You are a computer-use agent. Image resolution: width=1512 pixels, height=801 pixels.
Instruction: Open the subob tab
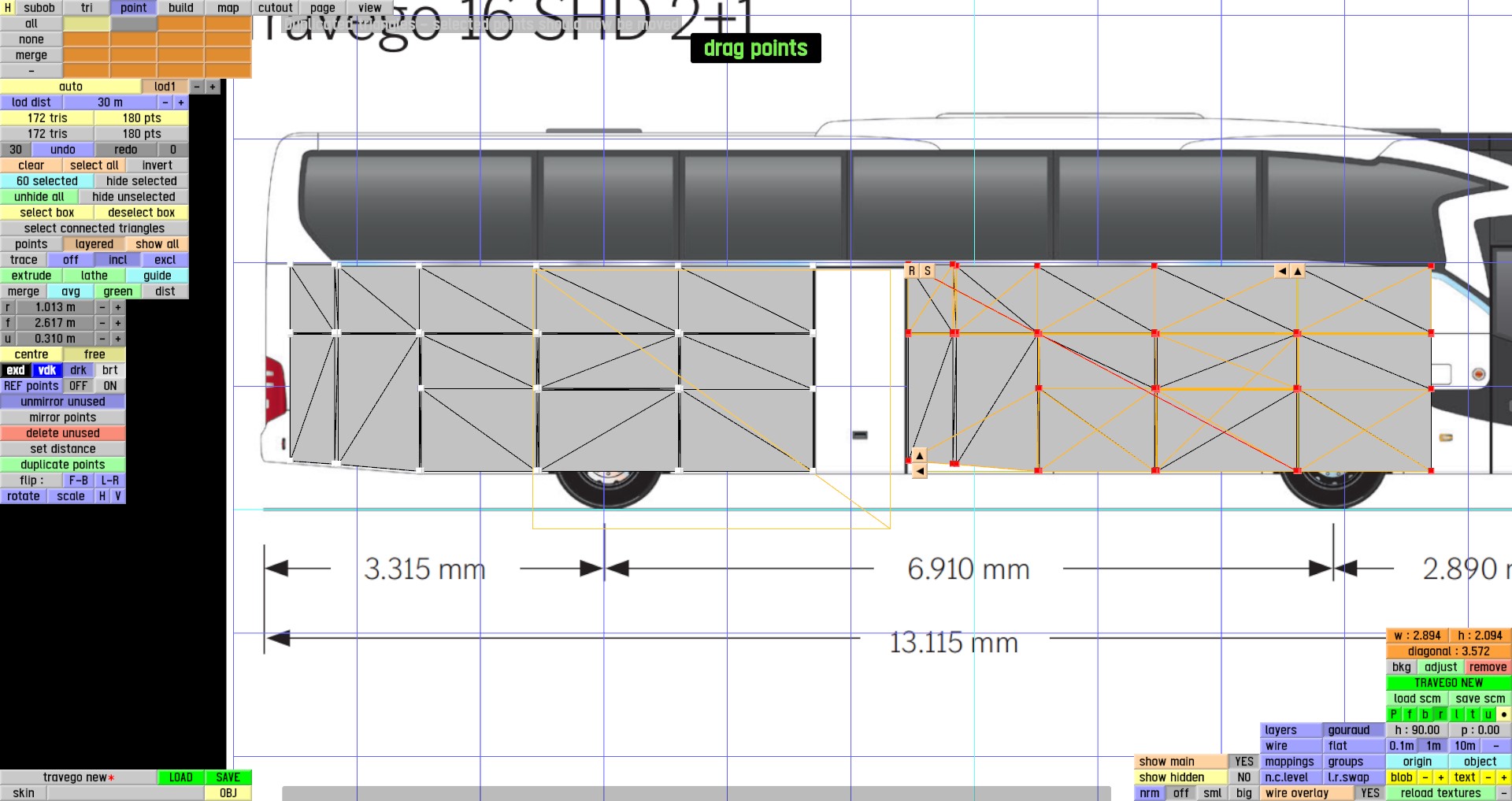39,8
